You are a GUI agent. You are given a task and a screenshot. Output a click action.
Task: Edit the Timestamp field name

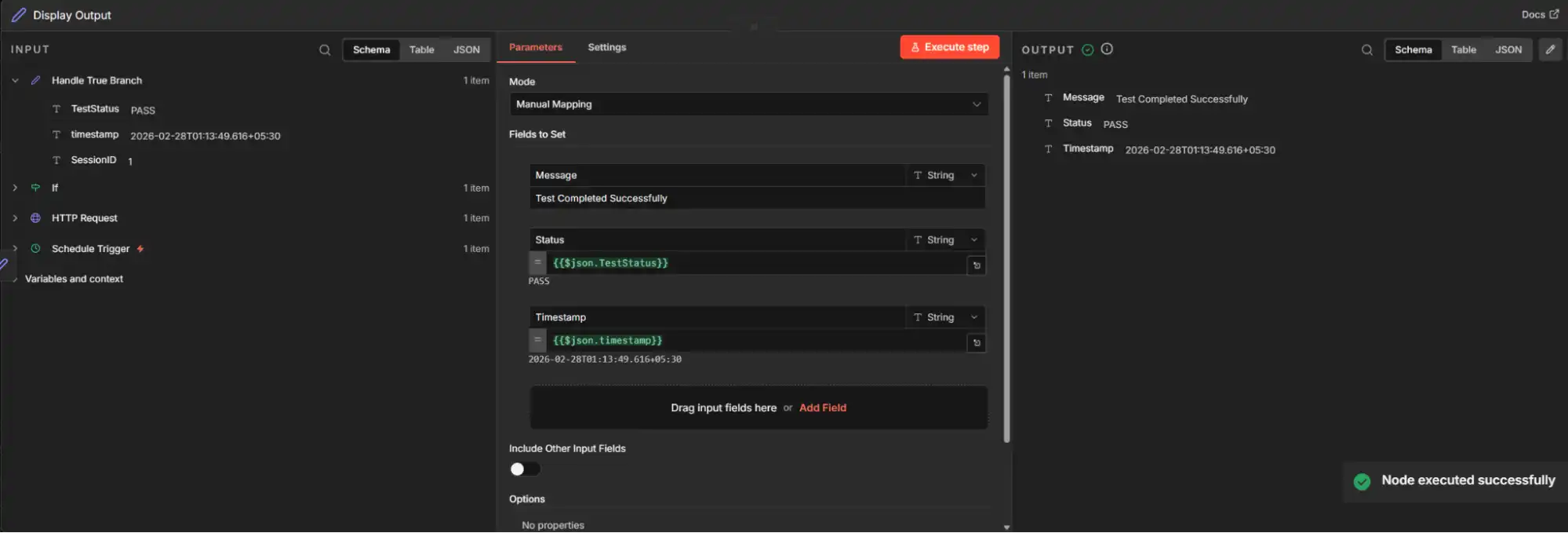click(717, 317)
